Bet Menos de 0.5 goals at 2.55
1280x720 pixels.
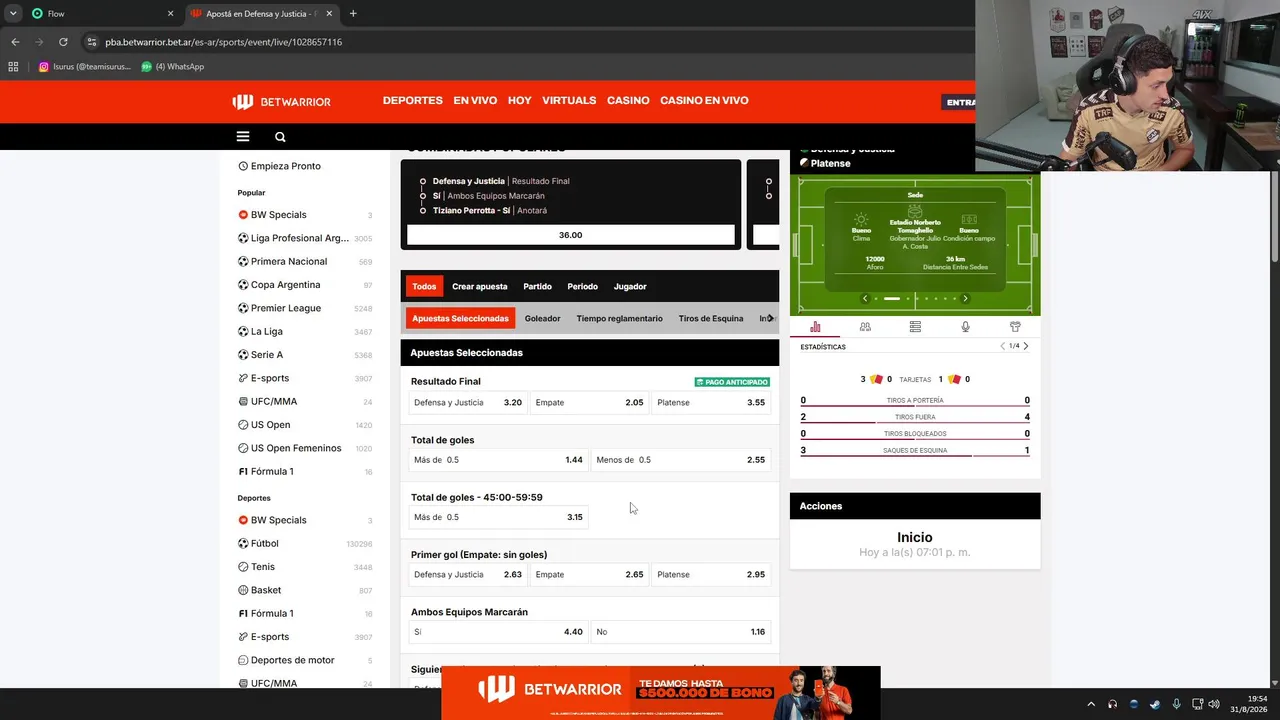[x=681, y=460]
